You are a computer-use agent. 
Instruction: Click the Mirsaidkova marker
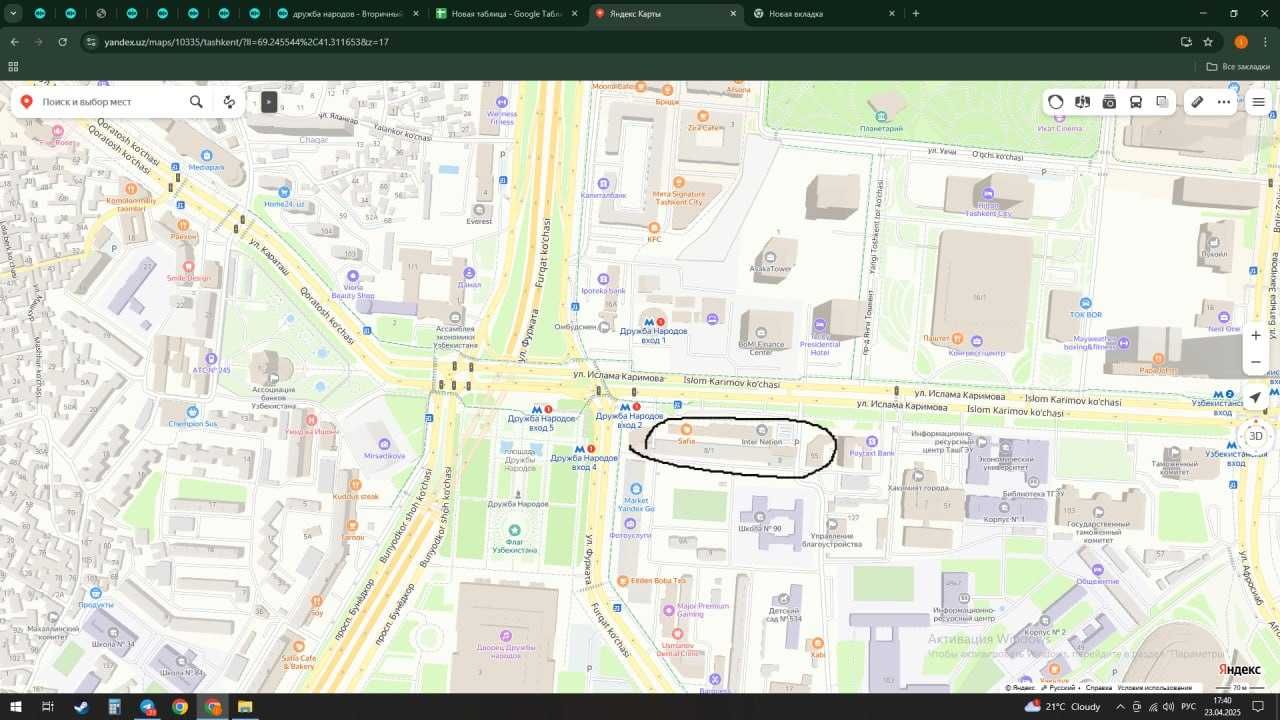pyautogui.click(x=384, y=444)
